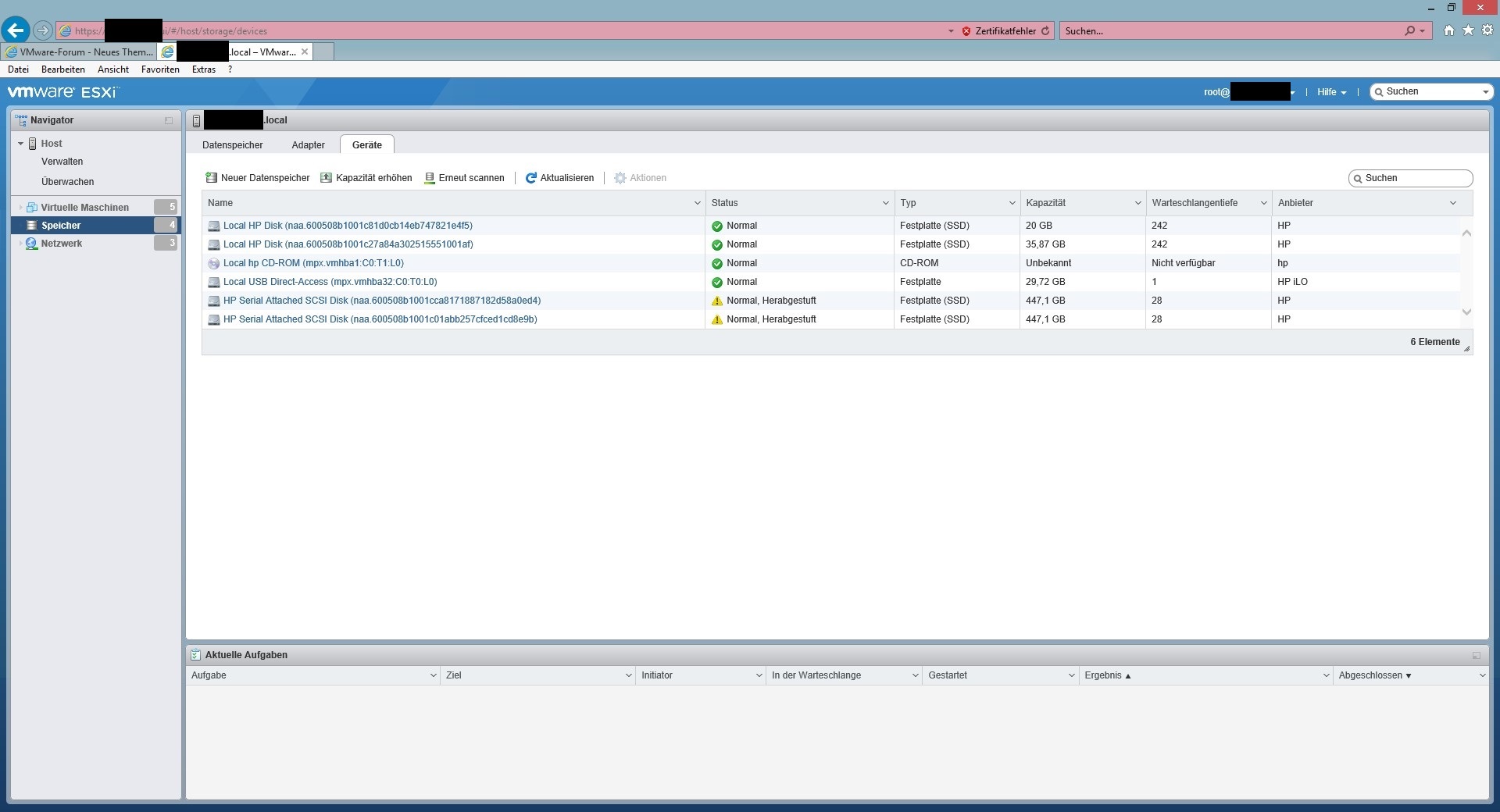
Task: Click the Zertifikatfehler button in the address bar
Action: coord(1002,30)
